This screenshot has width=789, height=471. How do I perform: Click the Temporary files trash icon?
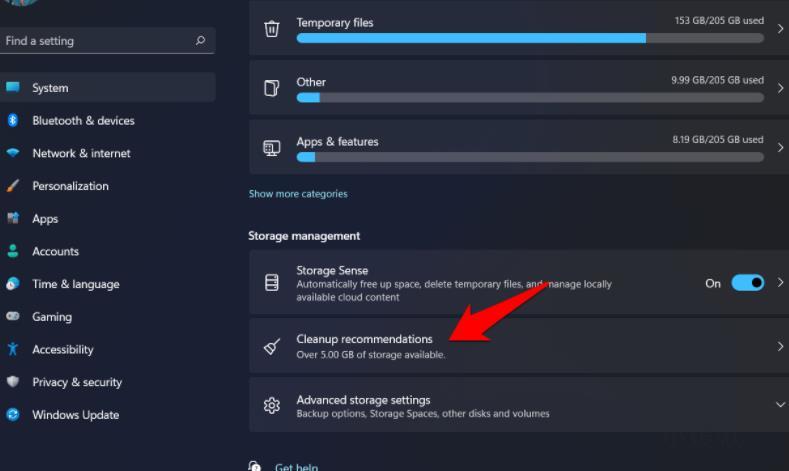271,29
